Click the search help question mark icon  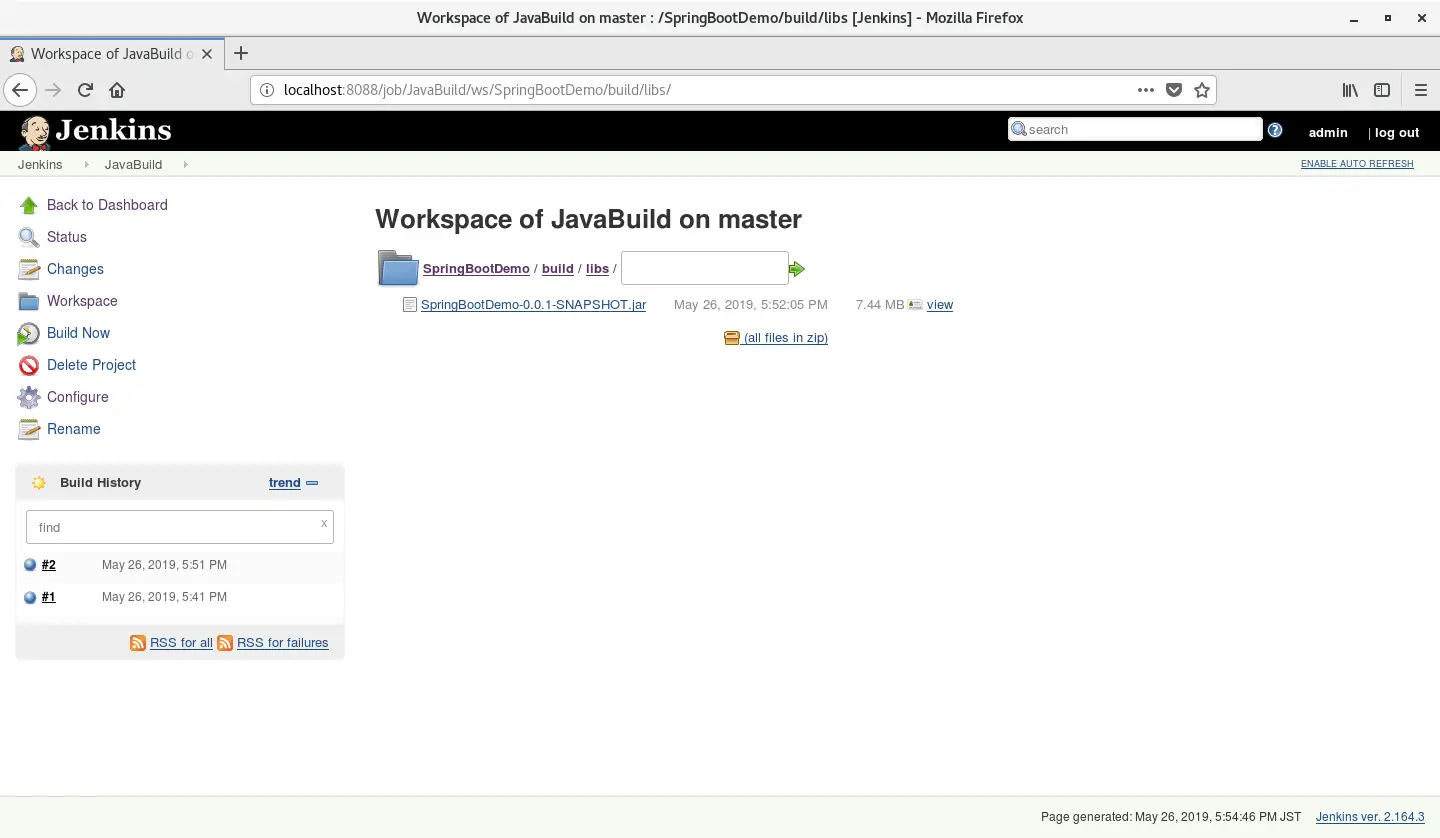point(1275,130)
